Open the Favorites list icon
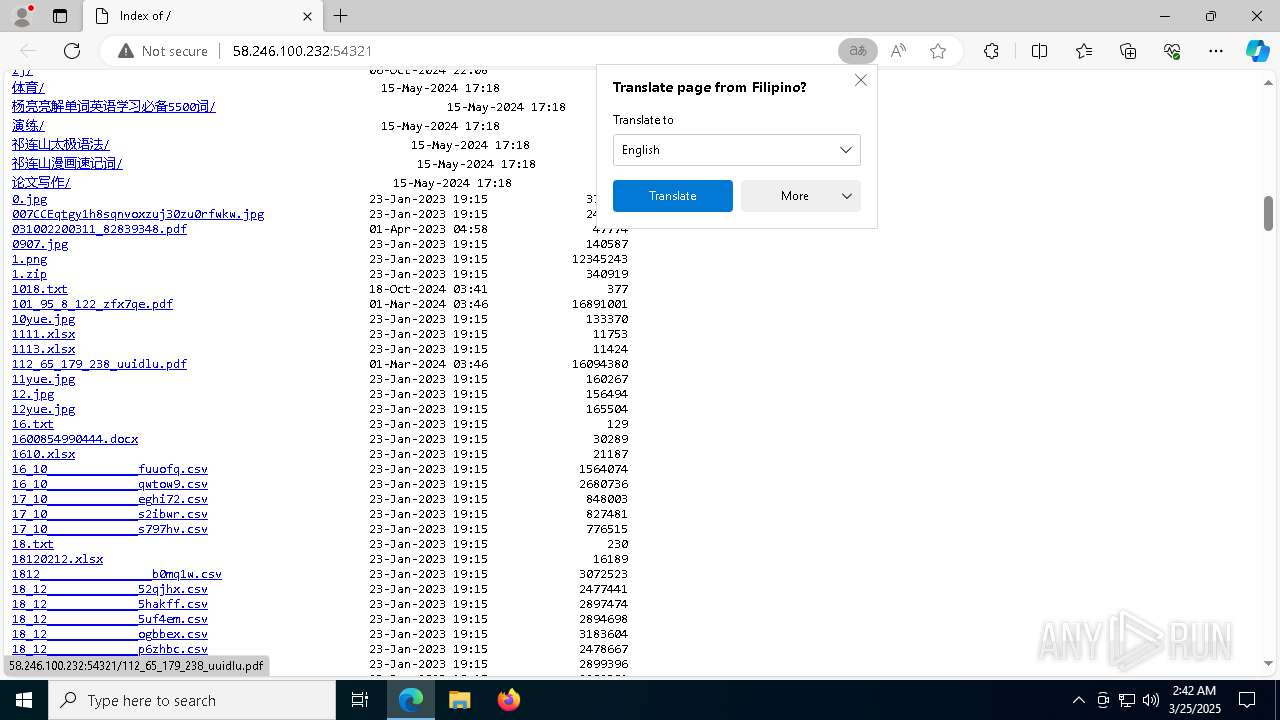Viewport: 1280px width, 720px height. point(1084,51)
